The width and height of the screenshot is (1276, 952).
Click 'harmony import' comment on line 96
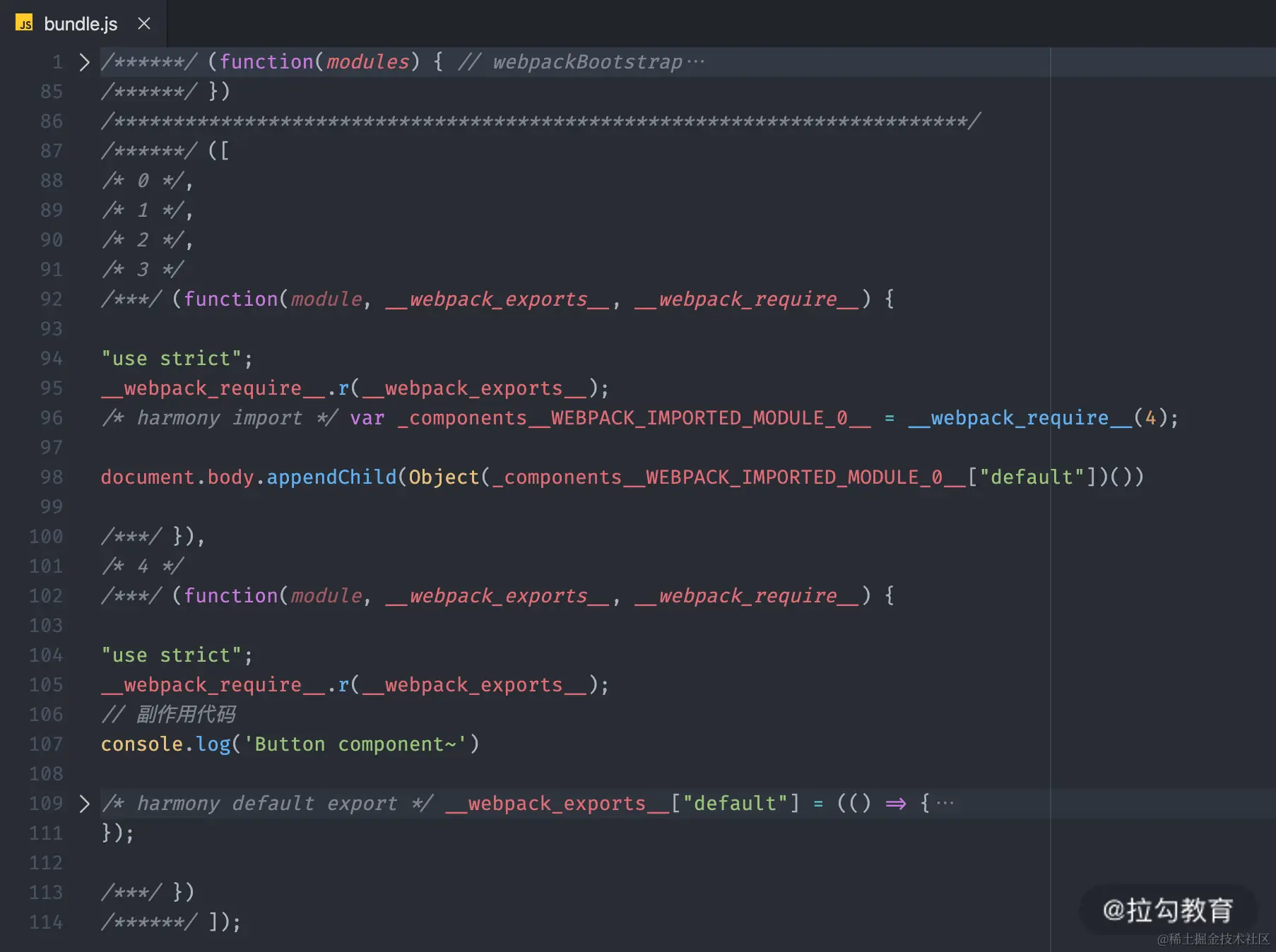click(x=220, y=418)
